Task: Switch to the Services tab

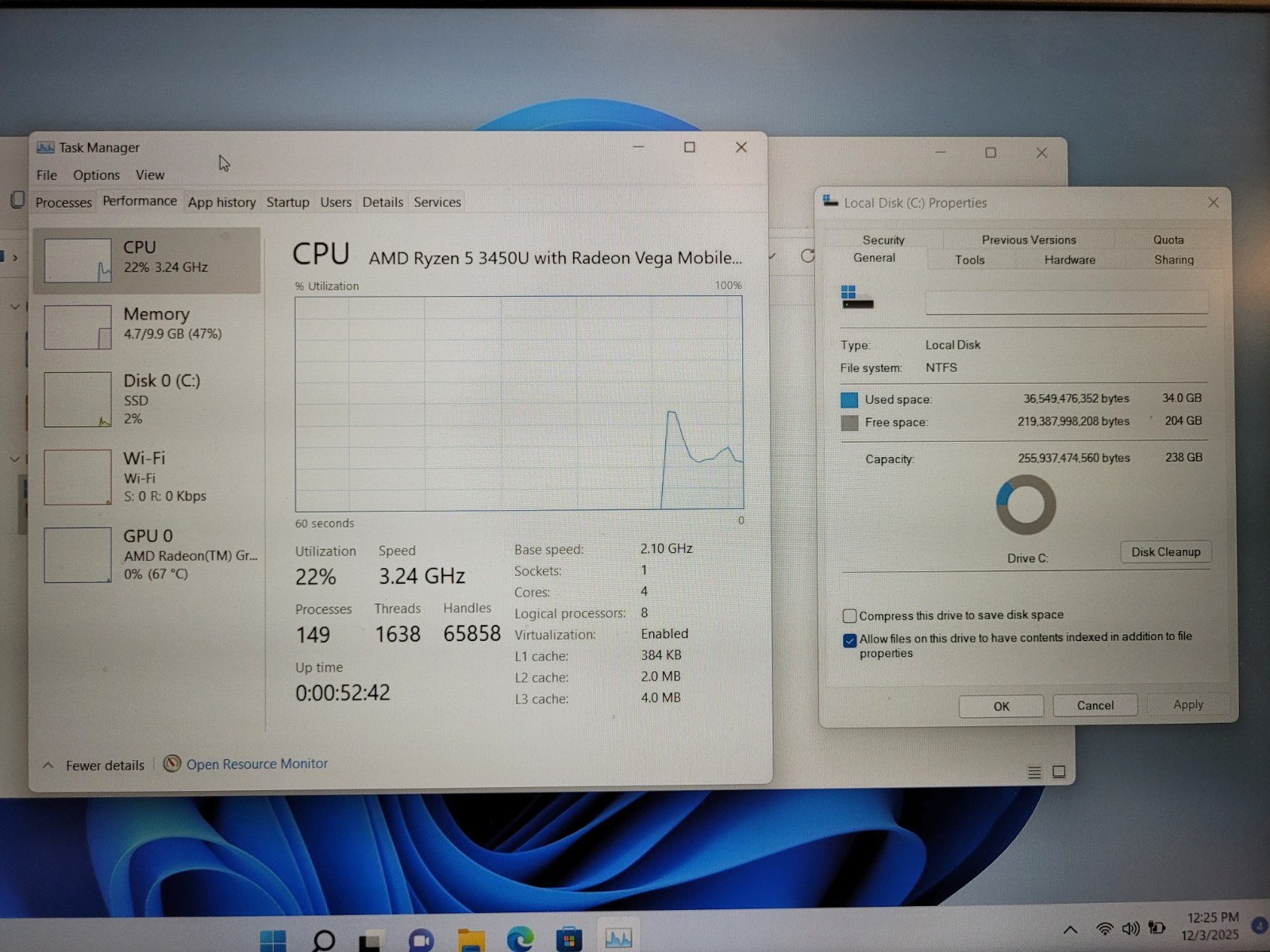Action: click(437, 202)
